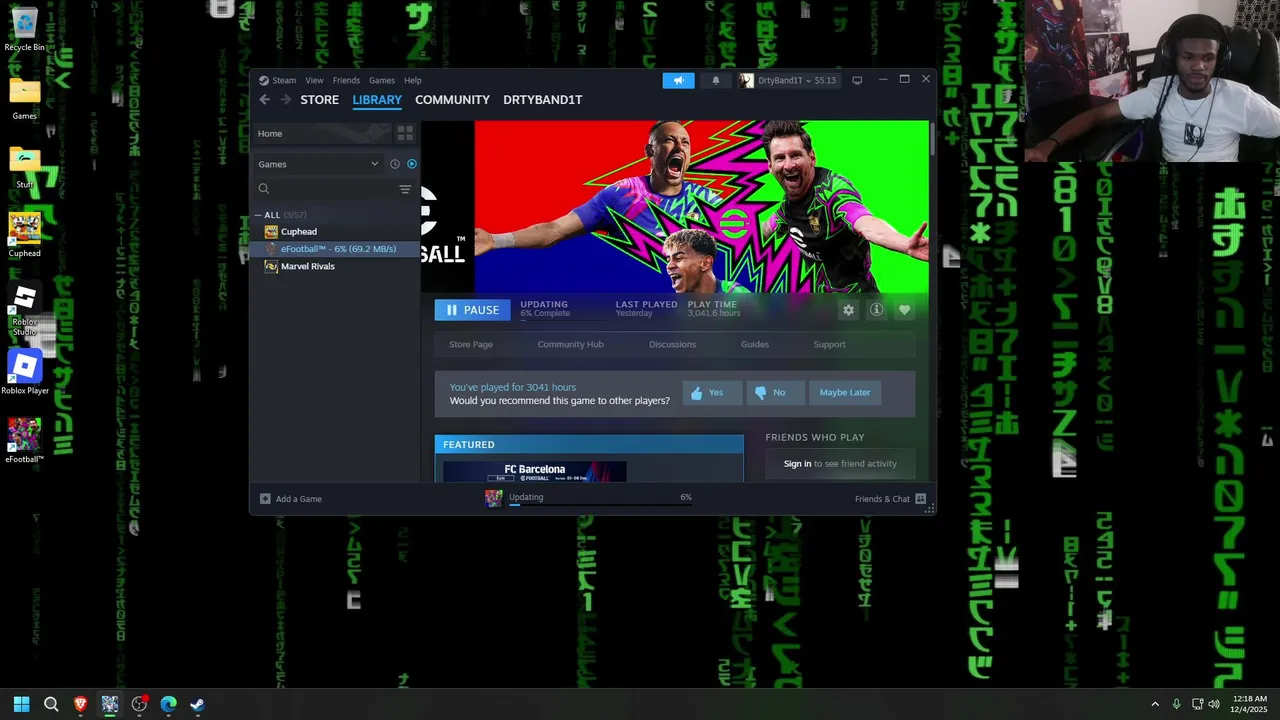Go forward with the Steam forward arrow
This screenshot has height=720, width=1280.
click(285, 100)
